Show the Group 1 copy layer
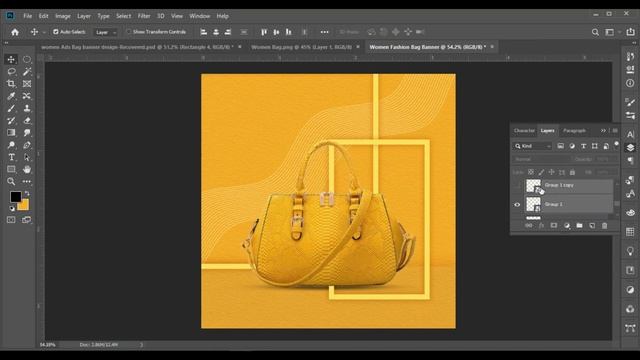This screenshot has width=640, height=360. coord(517,186)
